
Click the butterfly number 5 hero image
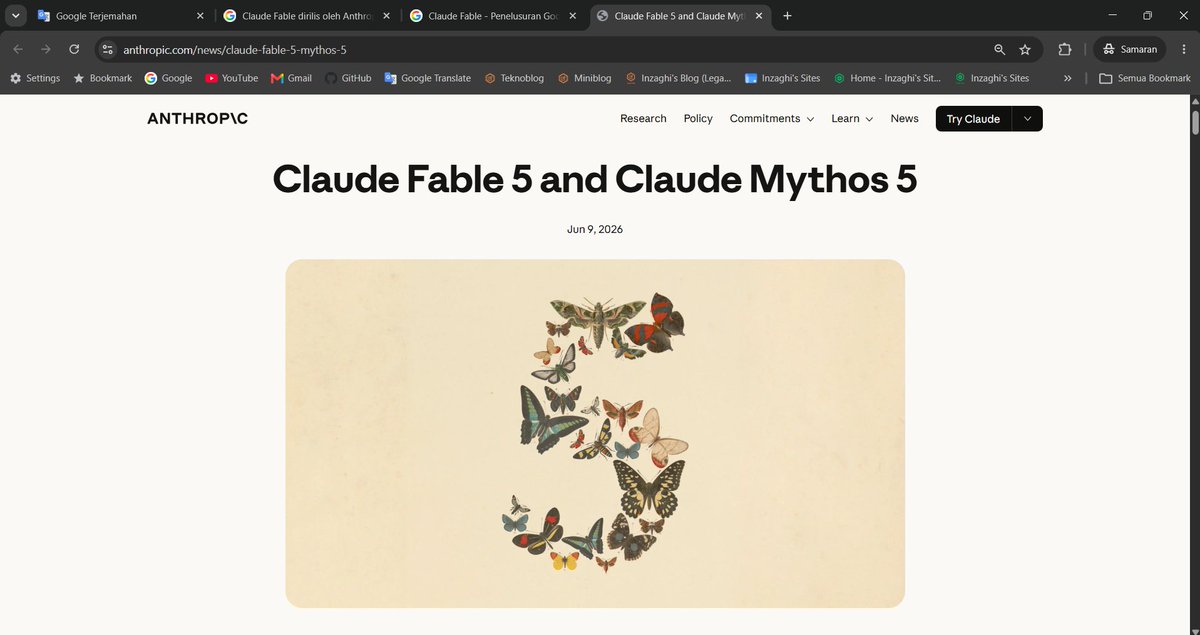(595, 433)
